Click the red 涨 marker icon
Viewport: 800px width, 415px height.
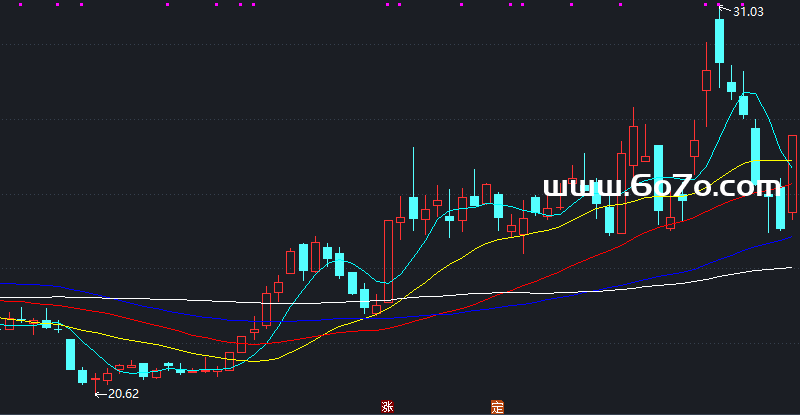click(x=387, y=407)
